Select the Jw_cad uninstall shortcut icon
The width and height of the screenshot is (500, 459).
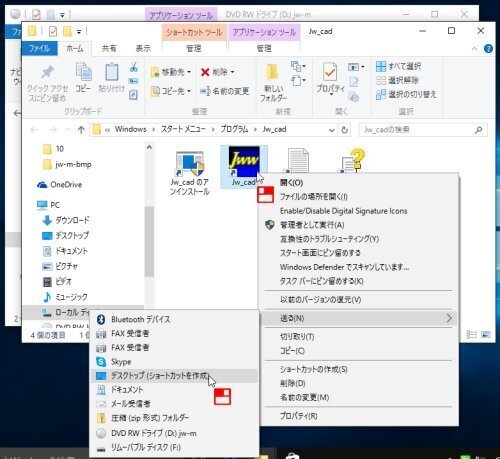(190, 164)
